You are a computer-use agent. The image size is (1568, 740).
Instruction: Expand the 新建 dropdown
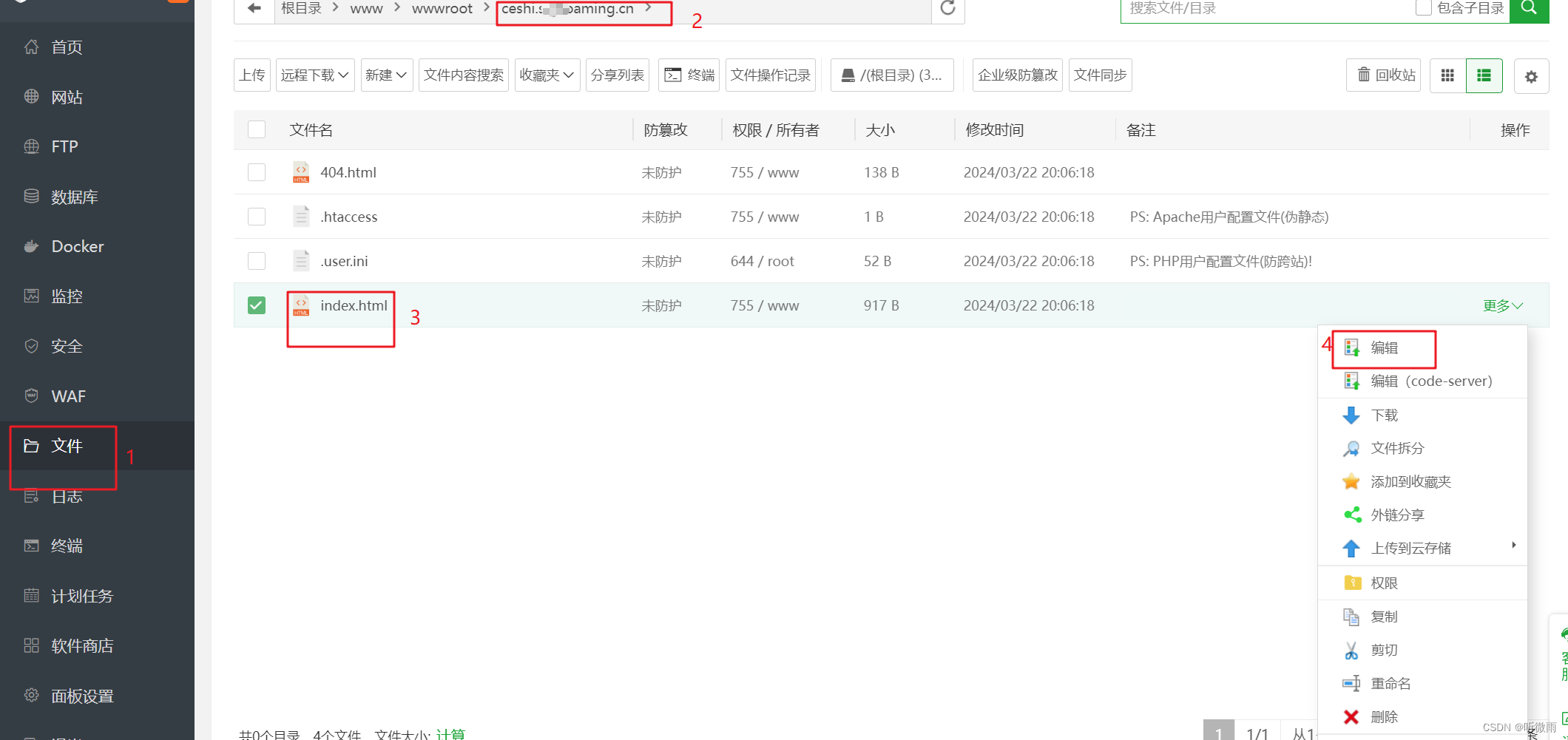[x=386, y=75]
